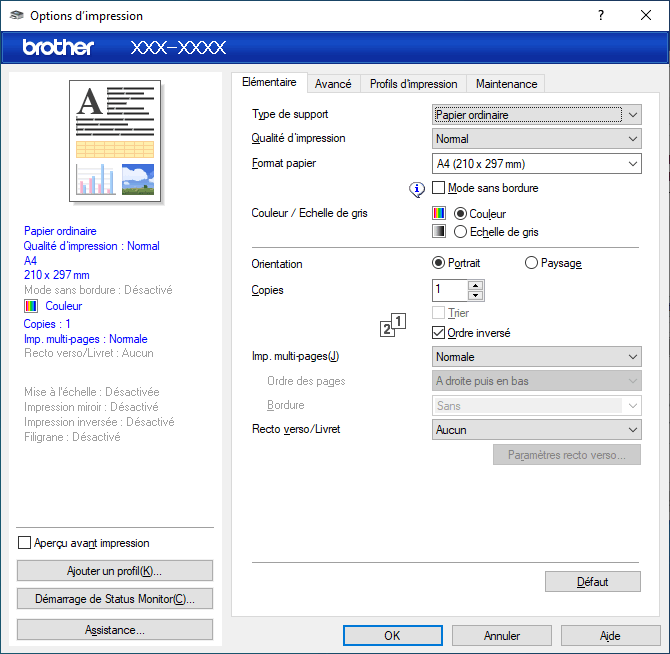Click the Brother logo in the header

point(58,47)
